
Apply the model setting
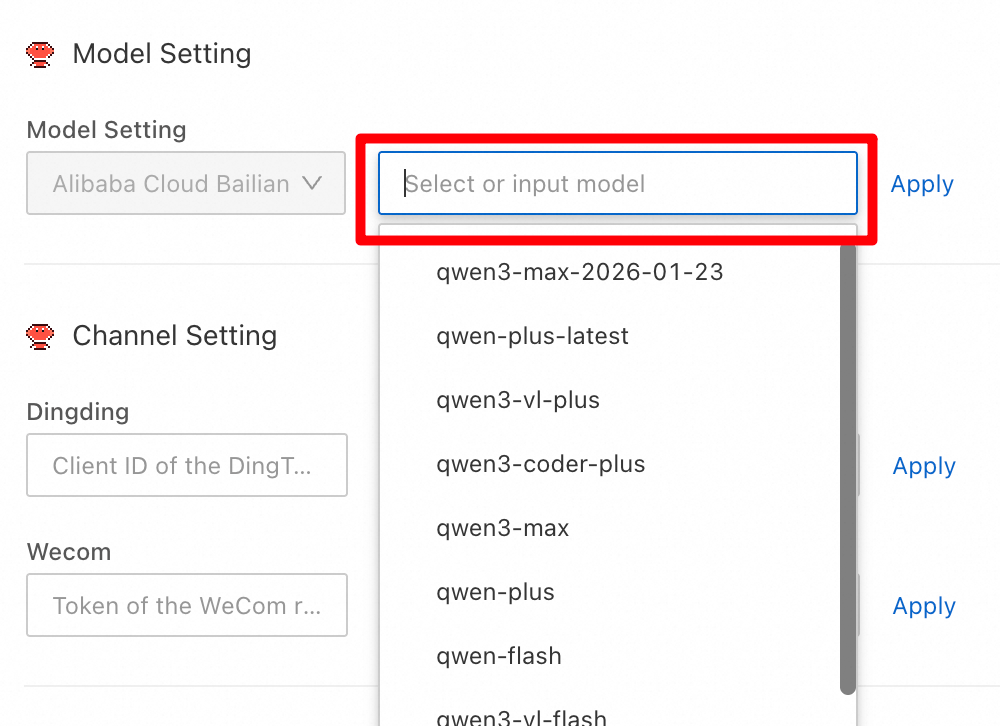(922, 184)
